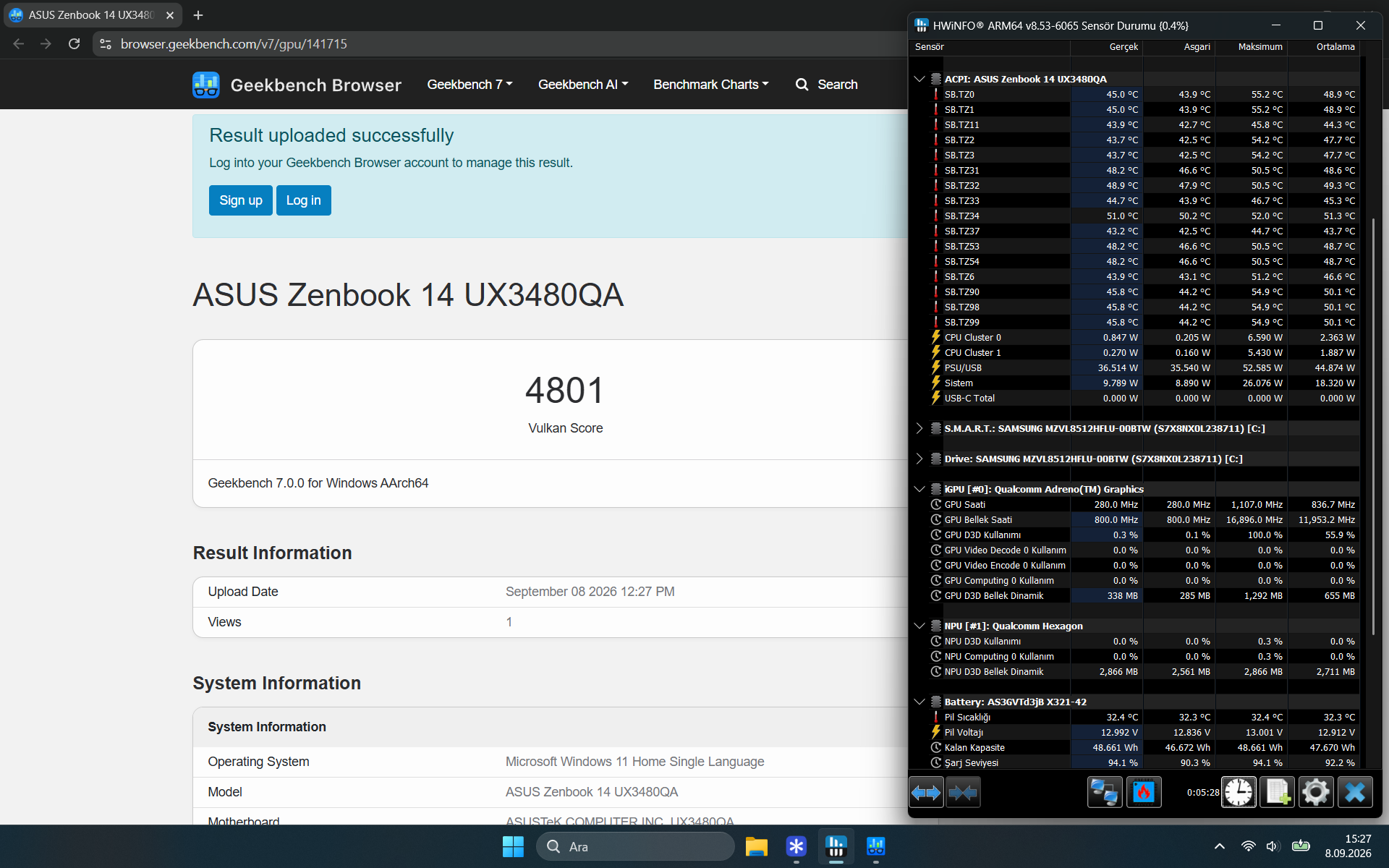Go back in browser history

point(19,44)
